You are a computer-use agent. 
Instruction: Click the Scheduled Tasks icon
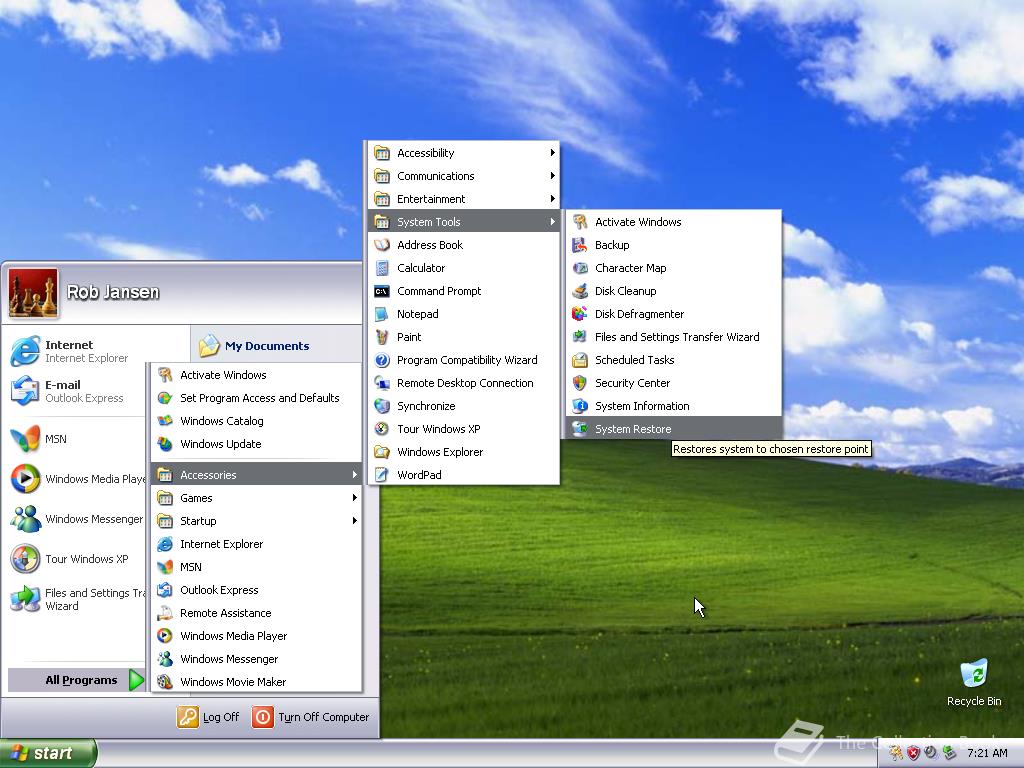coord(579,360)
